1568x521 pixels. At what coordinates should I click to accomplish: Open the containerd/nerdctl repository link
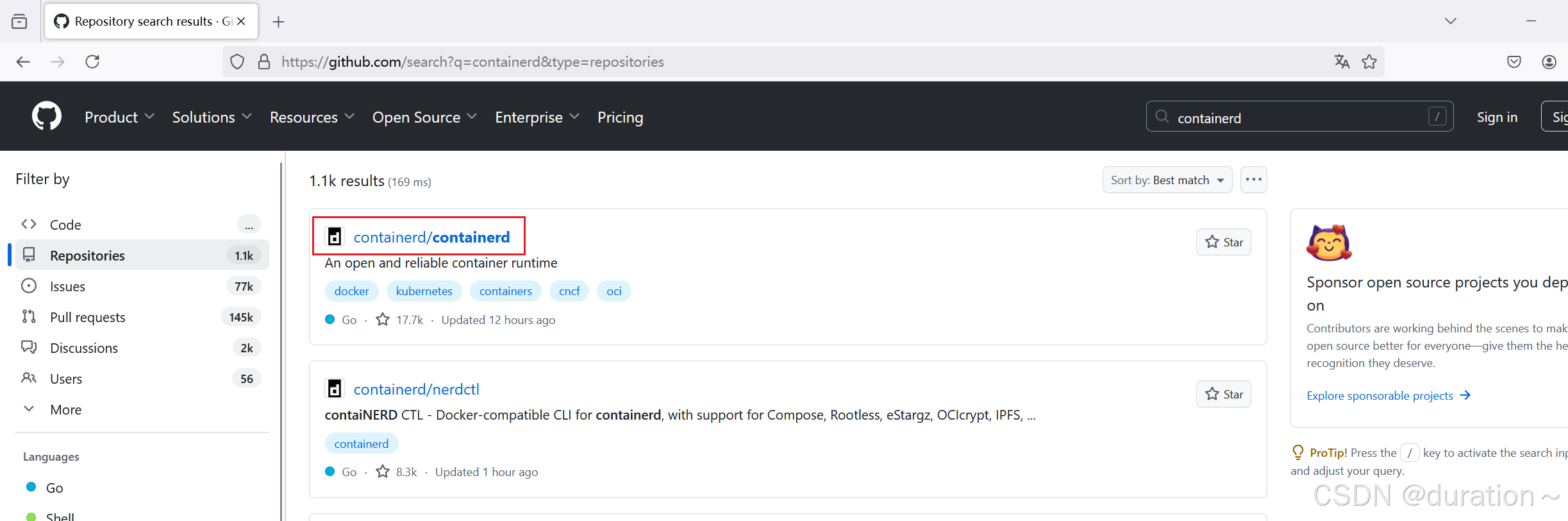pyautogui.click(x=416, y=389)
